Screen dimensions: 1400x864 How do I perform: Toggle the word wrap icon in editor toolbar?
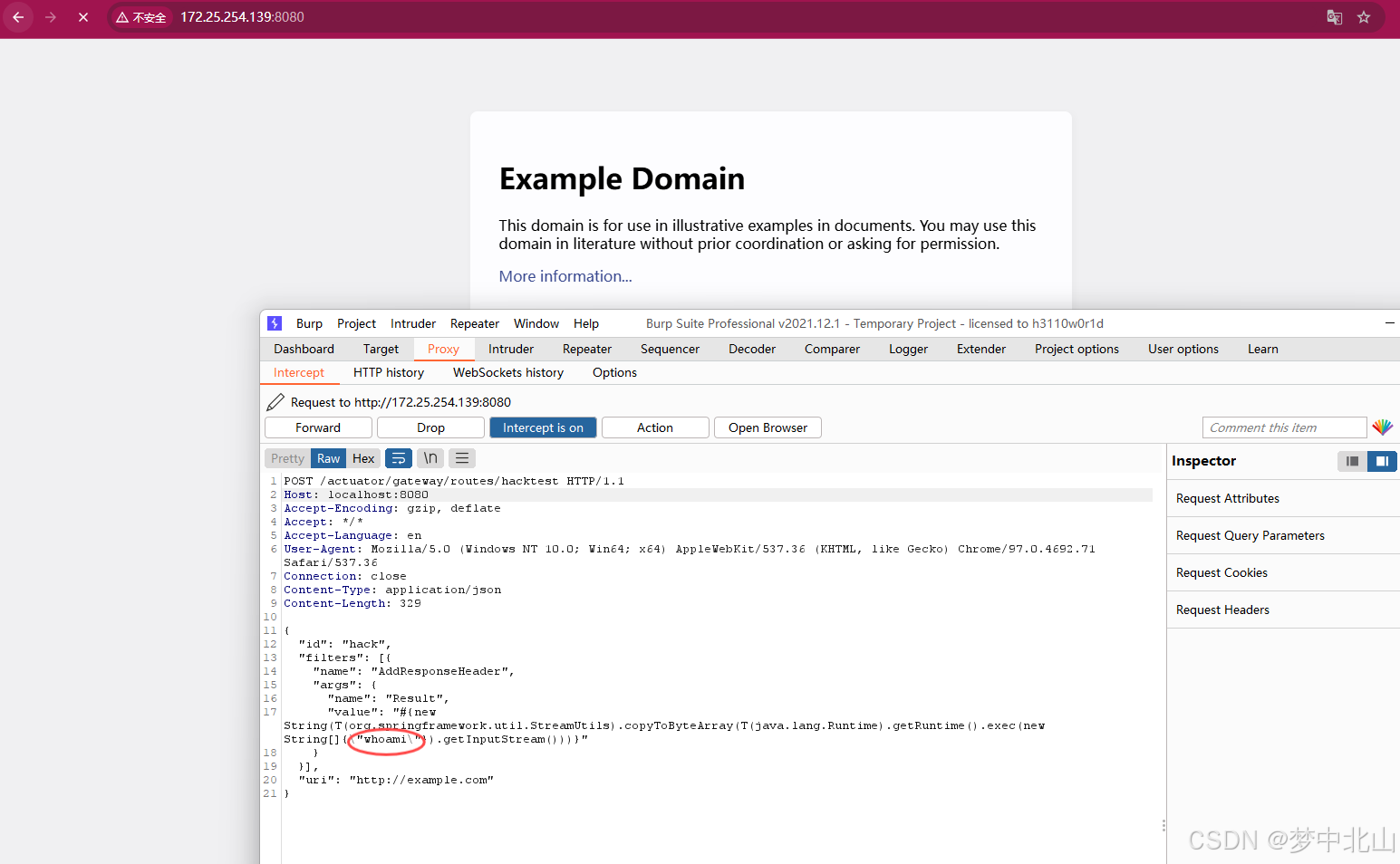[x=399, y=458]
